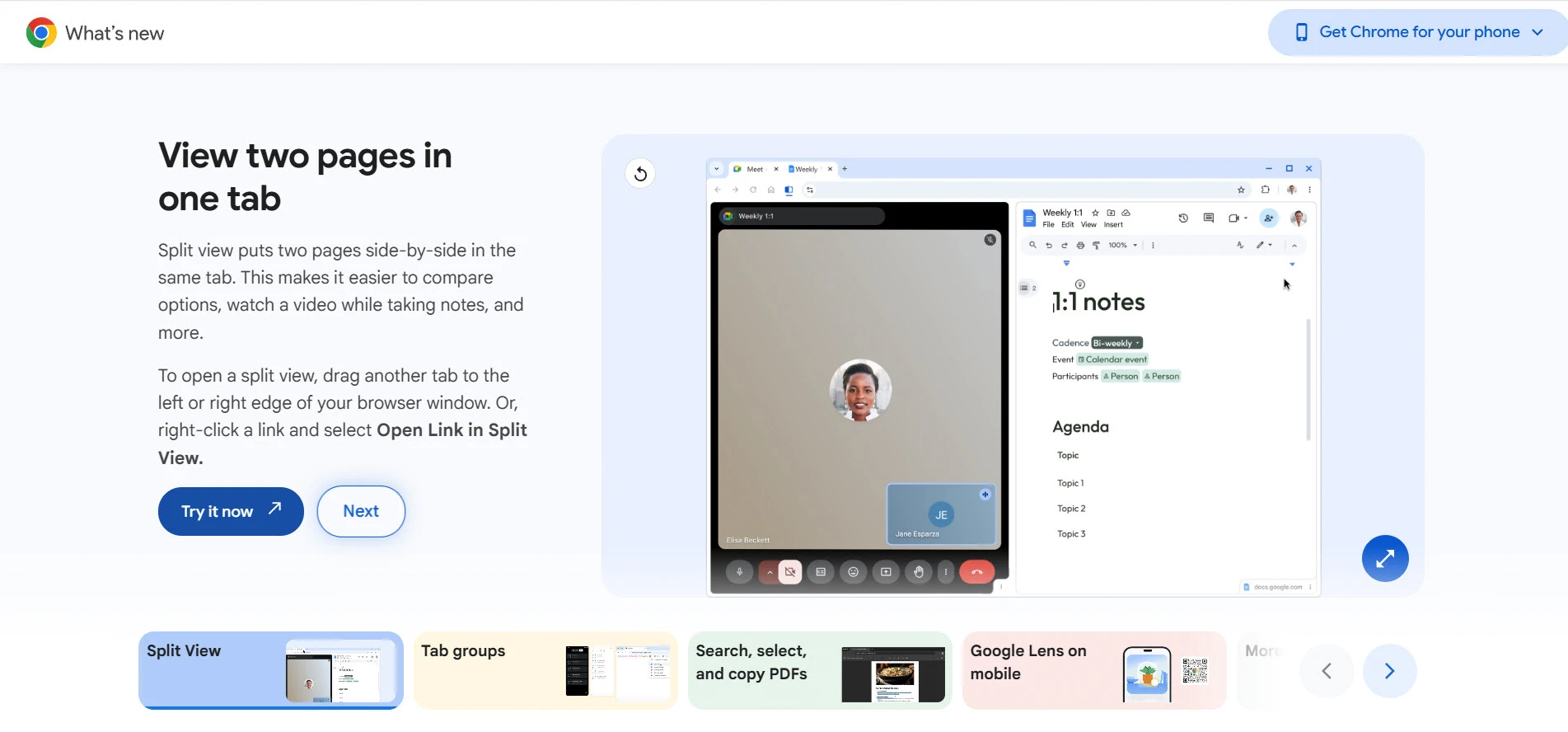The image size is (1568, 732).
Task: Click the blue expand fullscreen icon
Action: pos(1384,558)
